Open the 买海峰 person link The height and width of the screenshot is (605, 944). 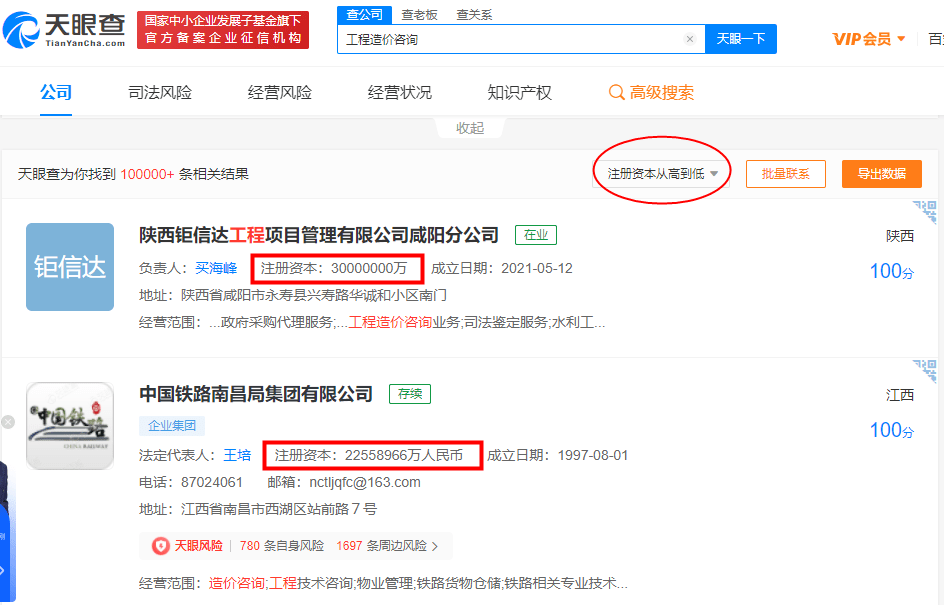[216, 268]
